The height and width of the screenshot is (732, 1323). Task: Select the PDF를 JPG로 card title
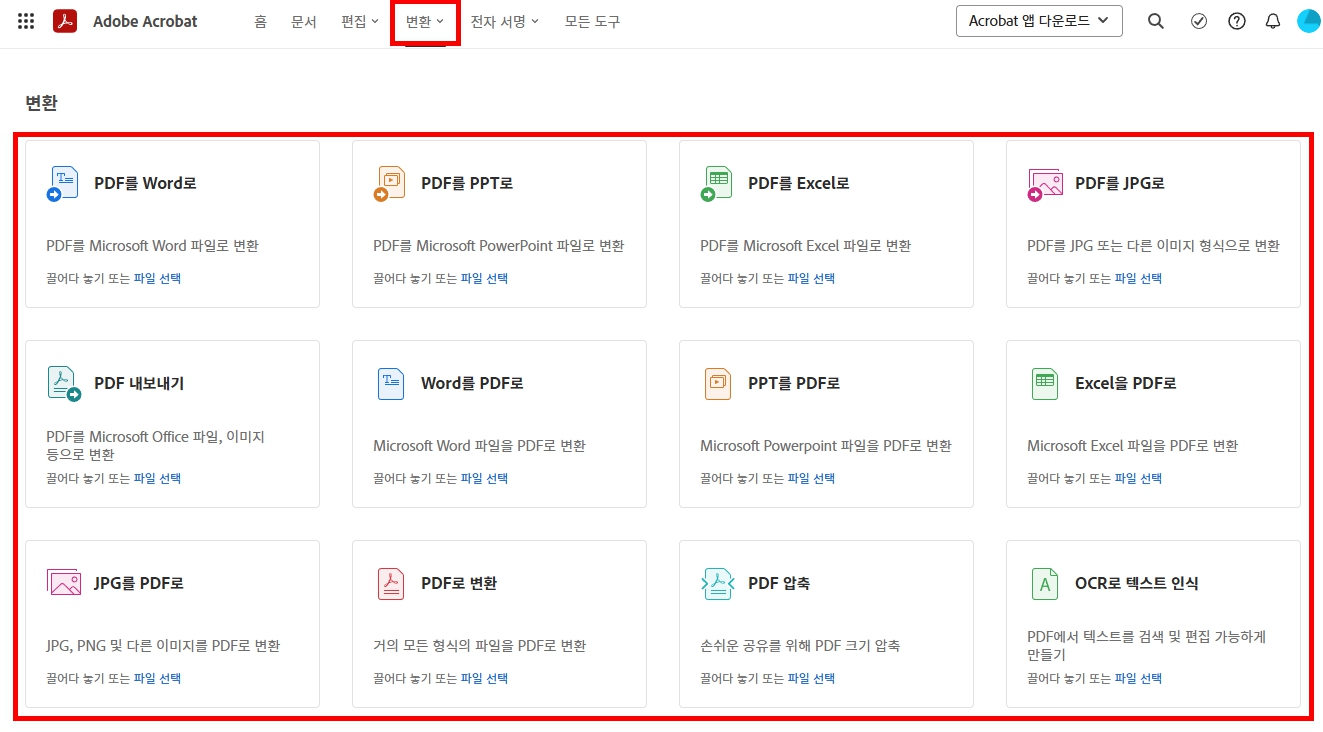pos(1120,183)
